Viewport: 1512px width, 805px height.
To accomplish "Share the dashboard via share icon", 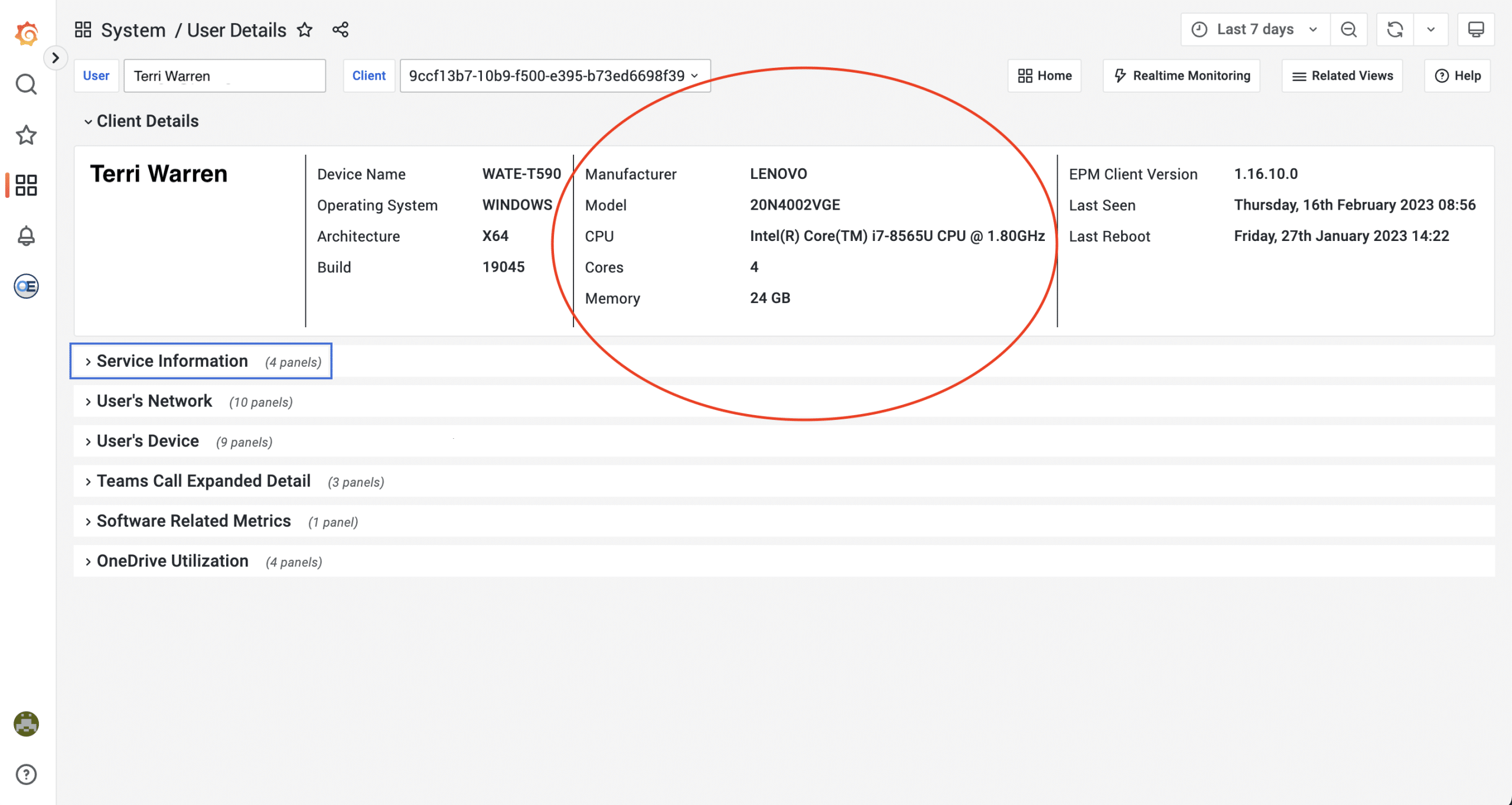I will pyautogui.click(x=340, y=30).
